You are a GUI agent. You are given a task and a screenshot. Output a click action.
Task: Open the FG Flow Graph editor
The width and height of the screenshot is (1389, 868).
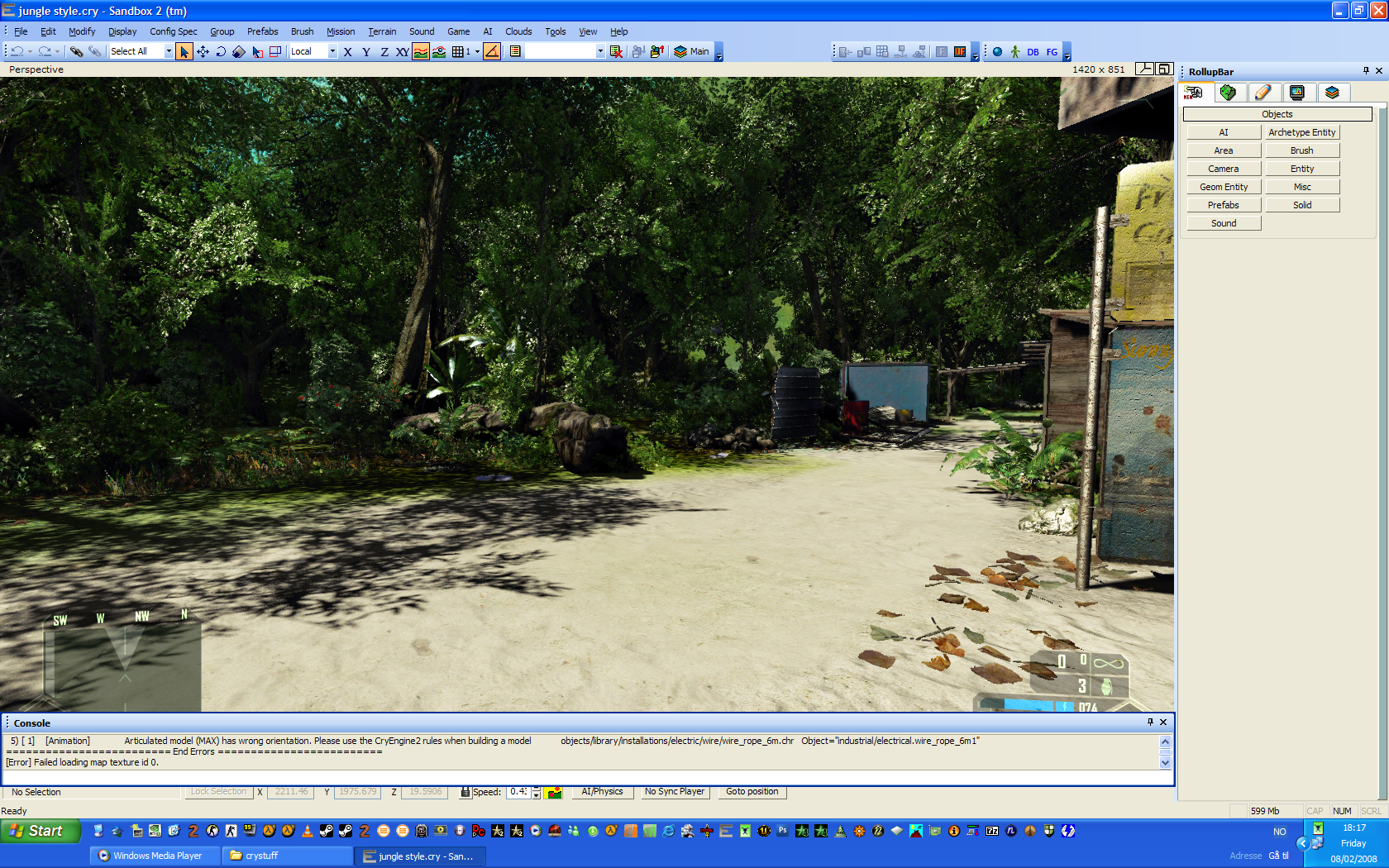1052,51
